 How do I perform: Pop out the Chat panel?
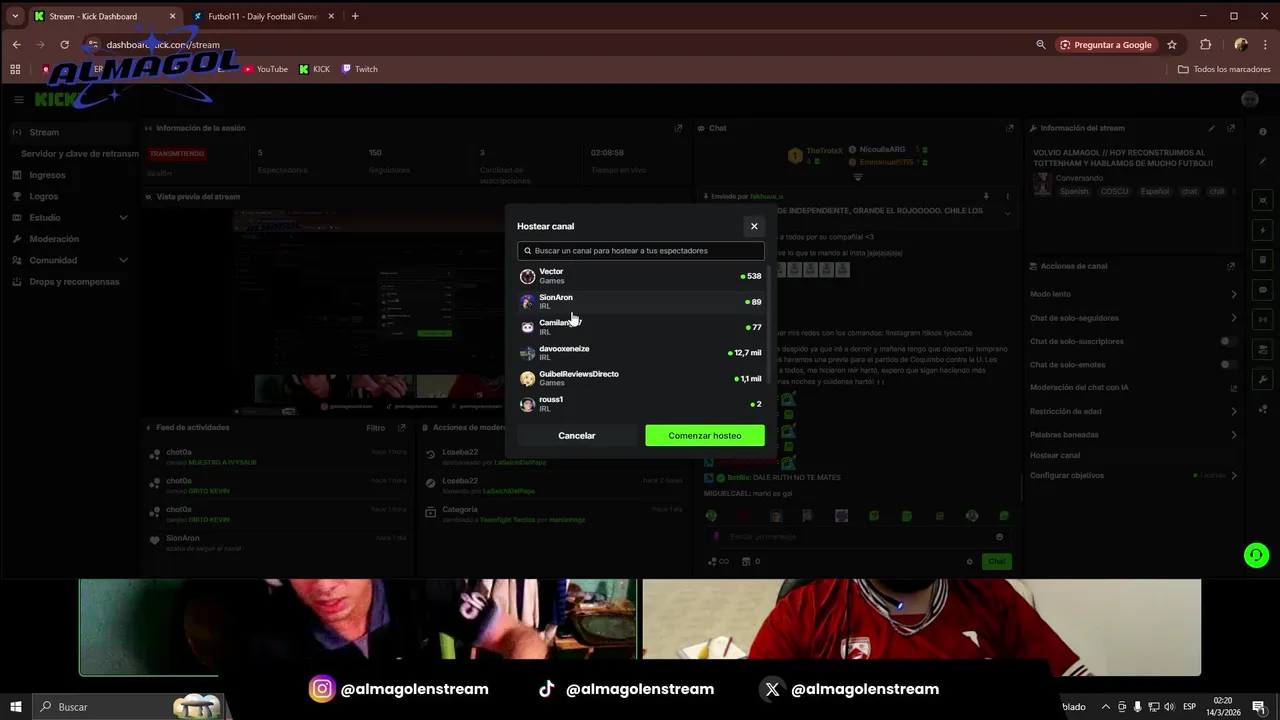click(1011, 128)
